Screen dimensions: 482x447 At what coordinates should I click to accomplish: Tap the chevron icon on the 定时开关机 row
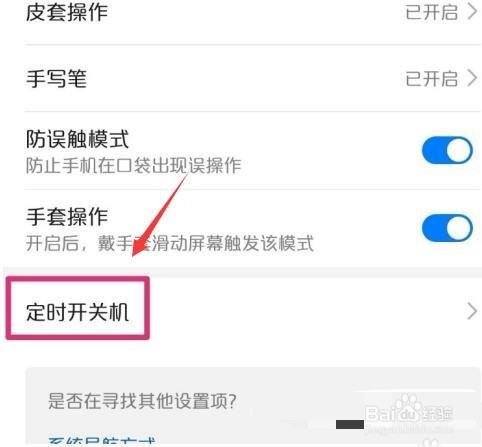tap(472, 311)
